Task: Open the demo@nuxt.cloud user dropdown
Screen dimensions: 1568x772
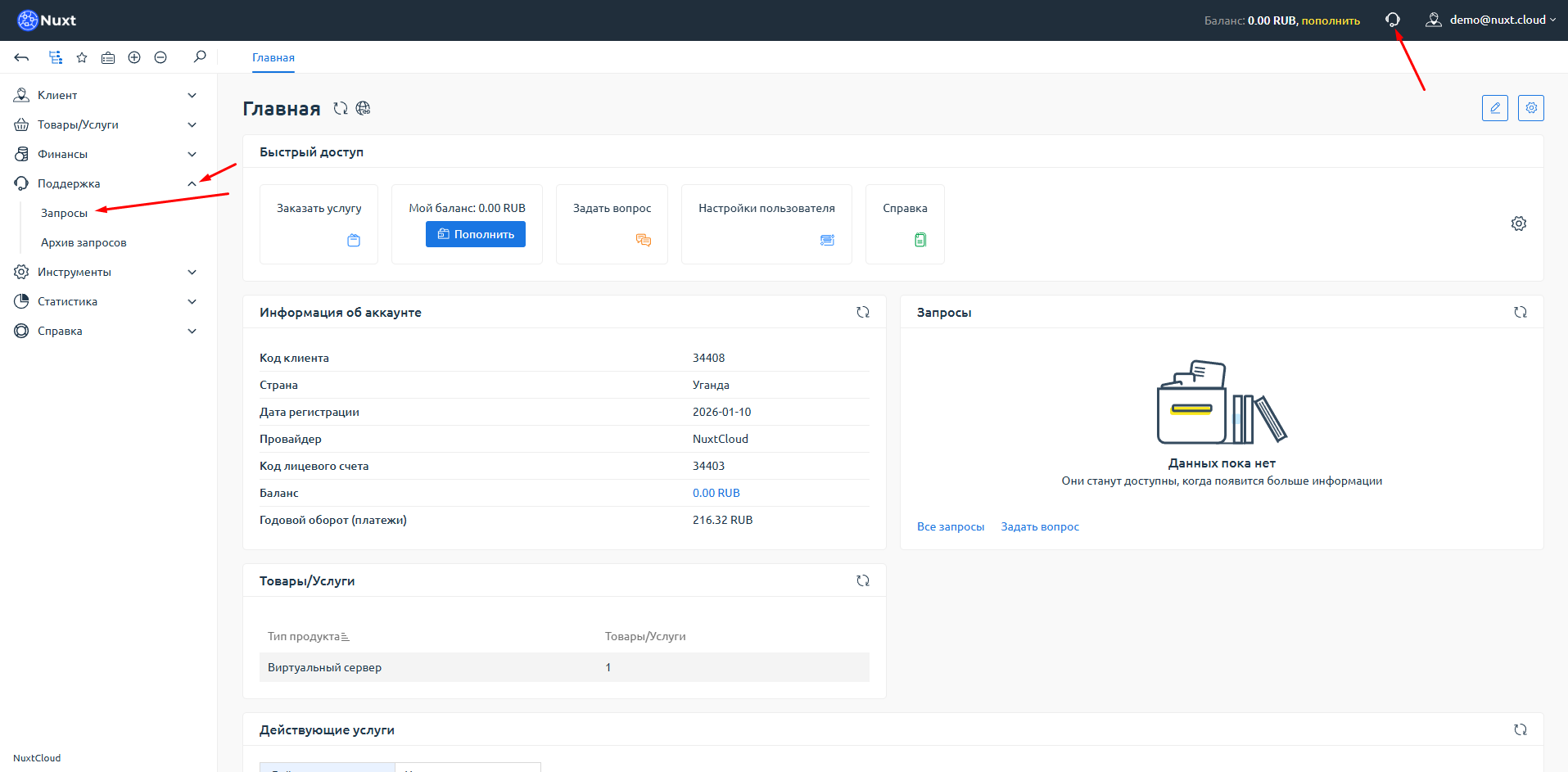Action: 1491,20
